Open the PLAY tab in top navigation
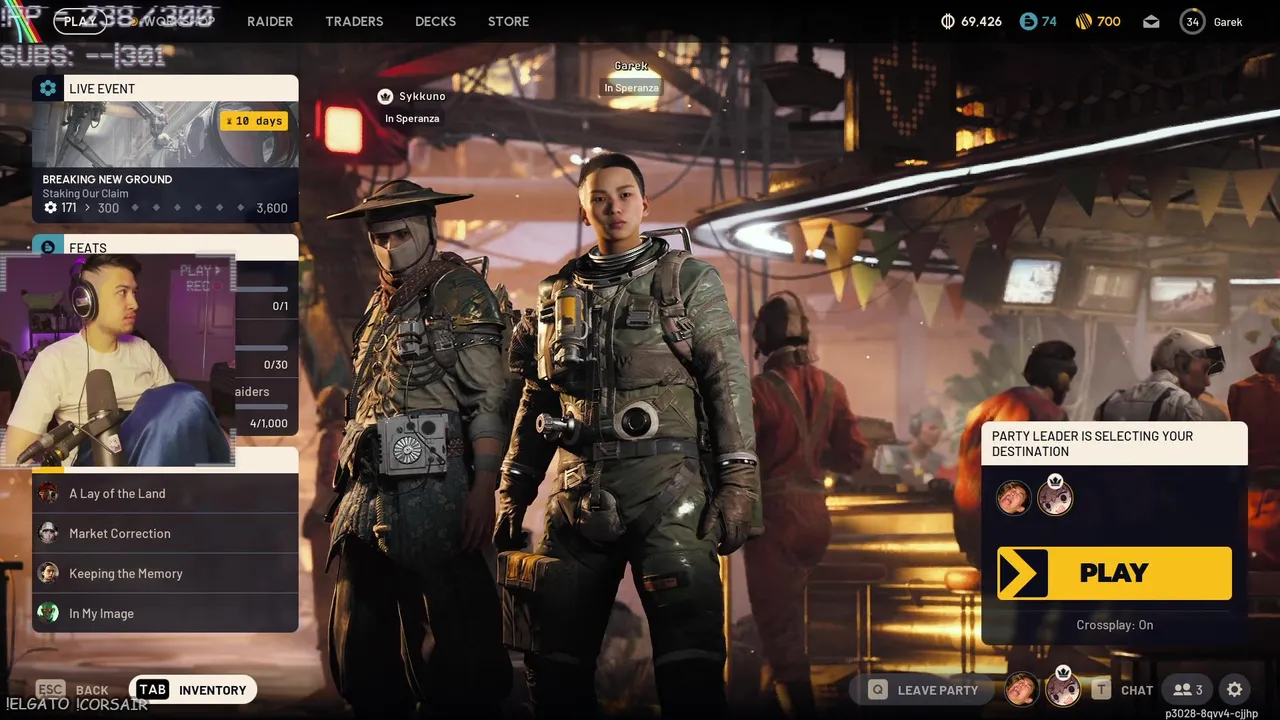 80,21
